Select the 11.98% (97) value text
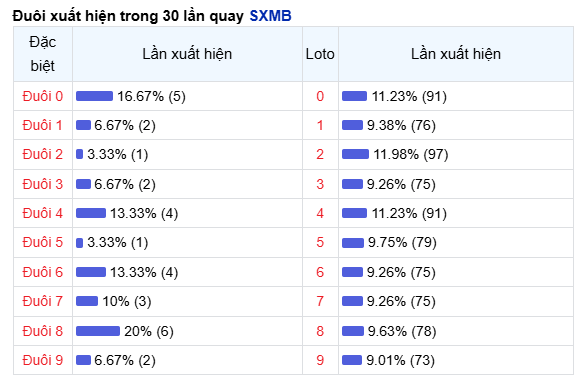Image resolution: width=581 pixels, height=378 pixels. [x=411, y=154]
